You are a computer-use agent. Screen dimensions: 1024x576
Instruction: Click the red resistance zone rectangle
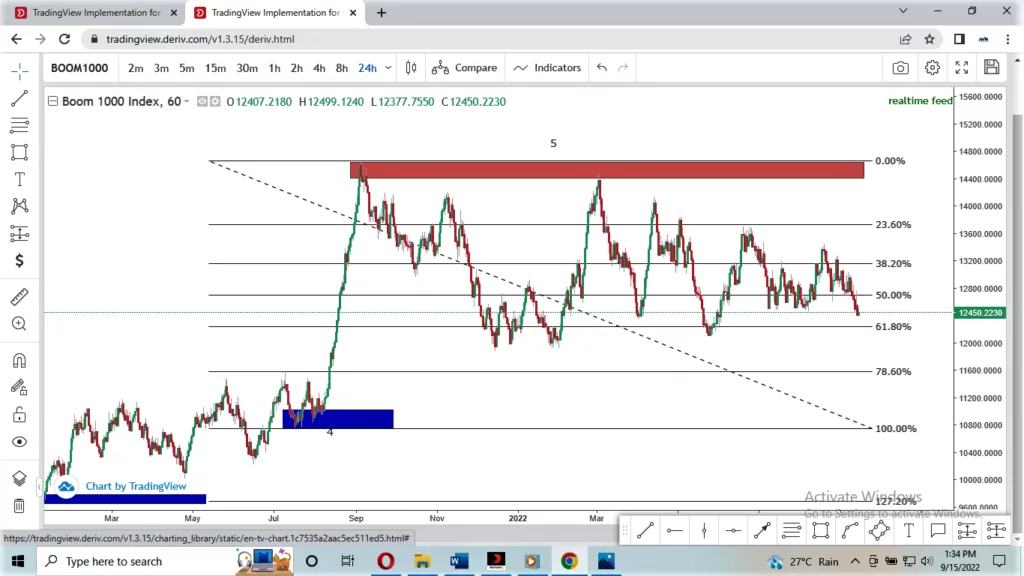(607, 170)
